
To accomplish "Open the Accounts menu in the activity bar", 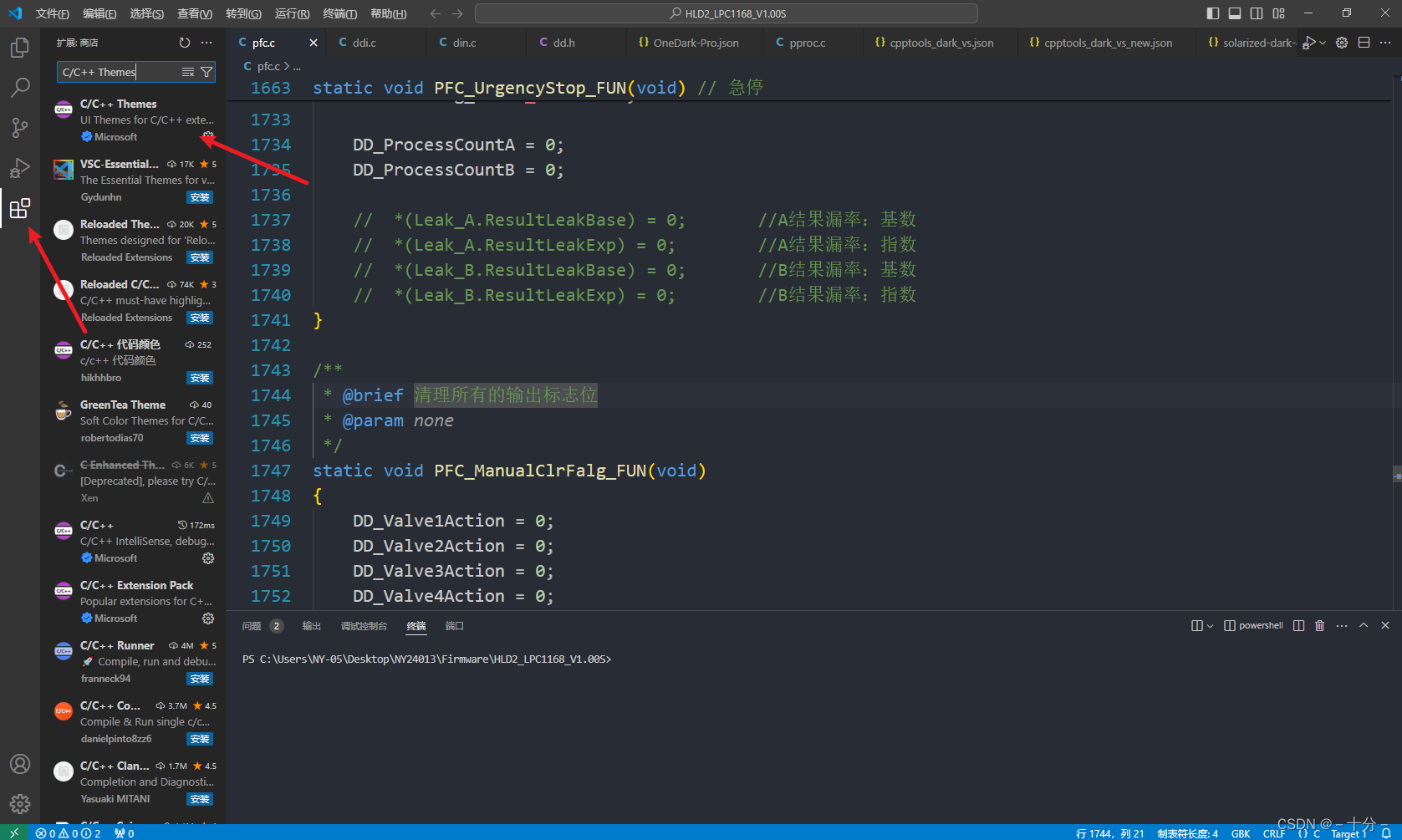I will (x=20, y=764).
